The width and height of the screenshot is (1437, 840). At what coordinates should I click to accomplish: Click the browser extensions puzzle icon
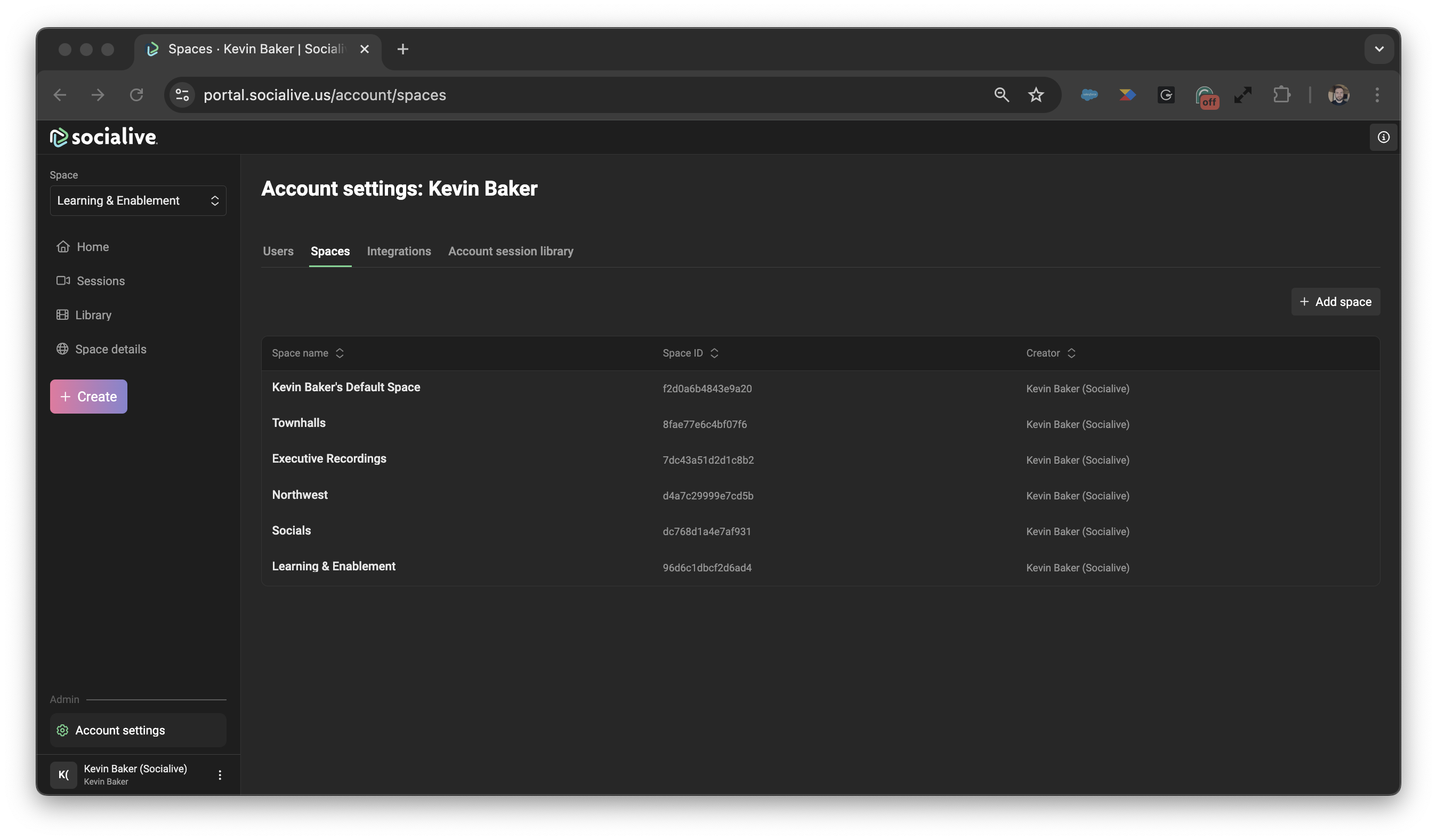(x=1281, y=95)
